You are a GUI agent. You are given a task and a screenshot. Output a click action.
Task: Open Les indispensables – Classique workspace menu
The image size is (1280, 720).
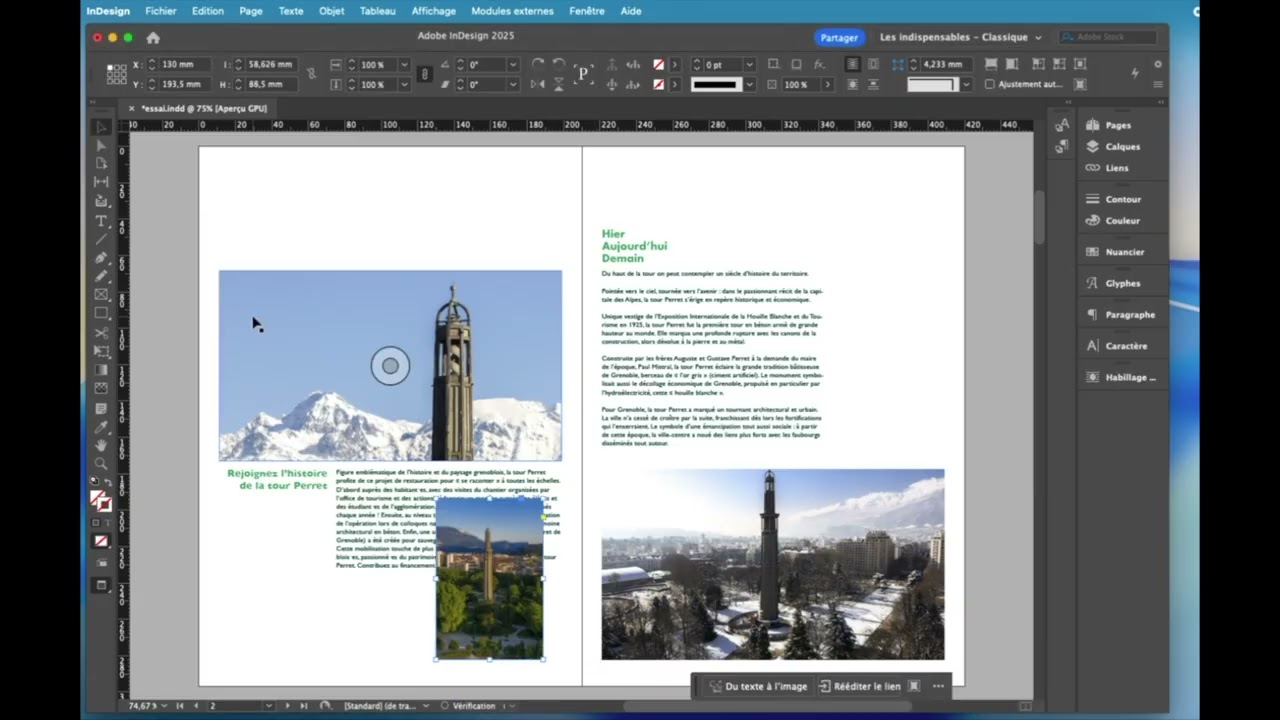tap(961, 37)
